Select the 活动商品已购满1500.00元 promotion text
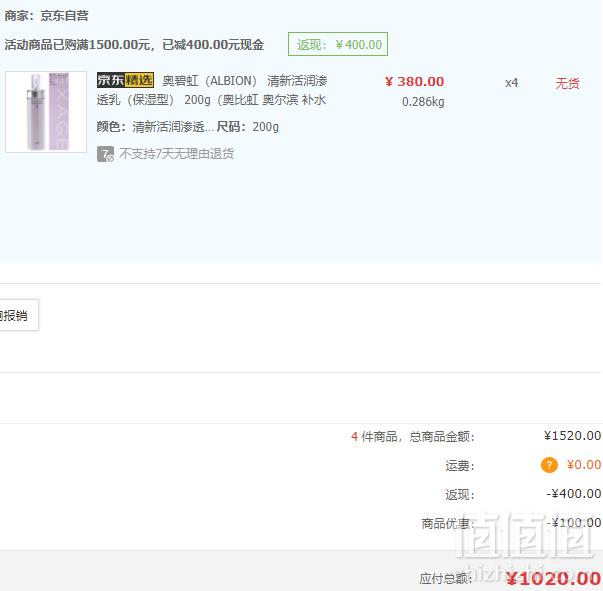603x591 pixels. [134, 45]
